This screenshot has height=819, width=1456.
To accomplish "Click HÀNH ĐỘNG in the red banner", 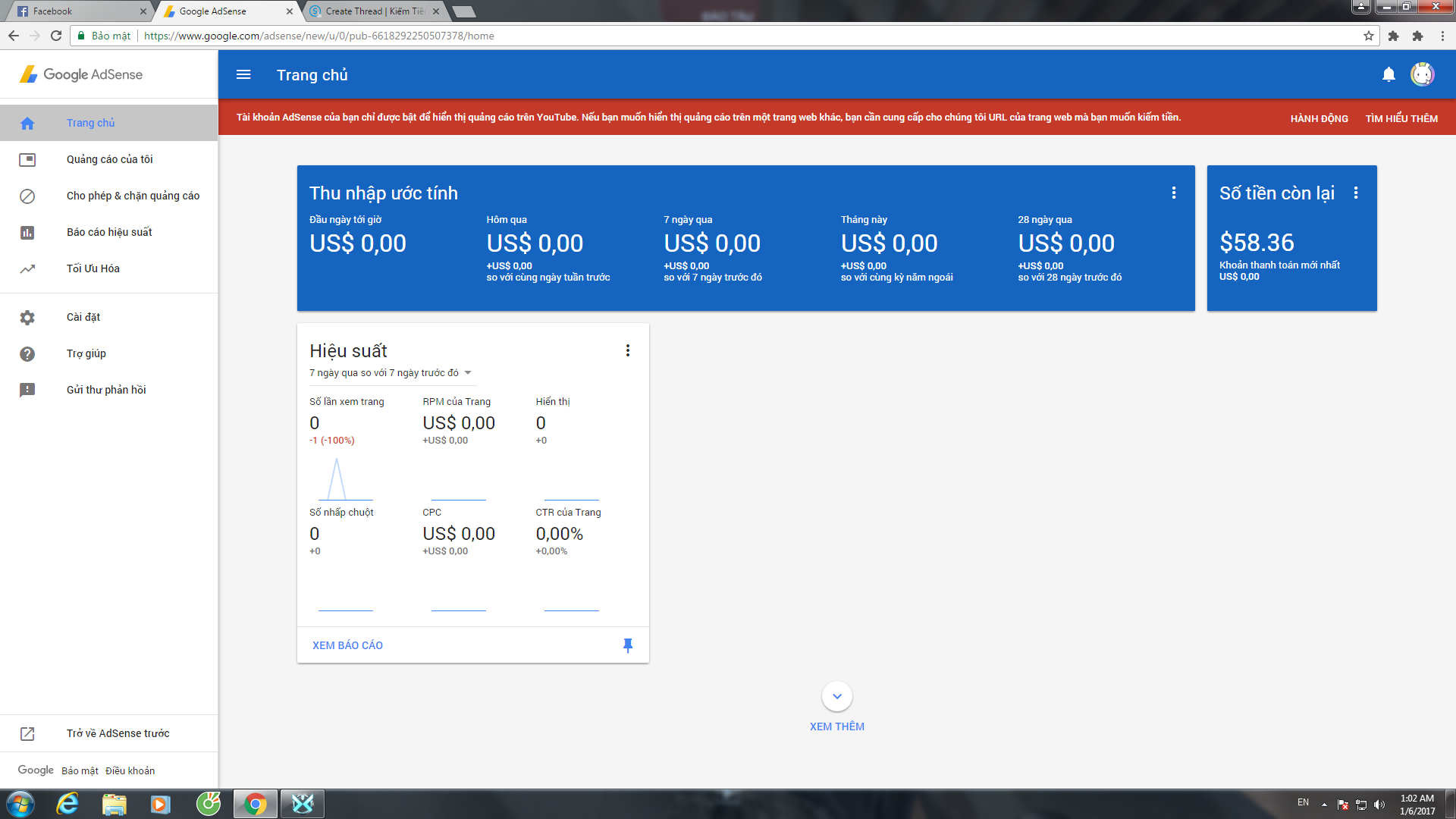I will [x=1319, y=118].
